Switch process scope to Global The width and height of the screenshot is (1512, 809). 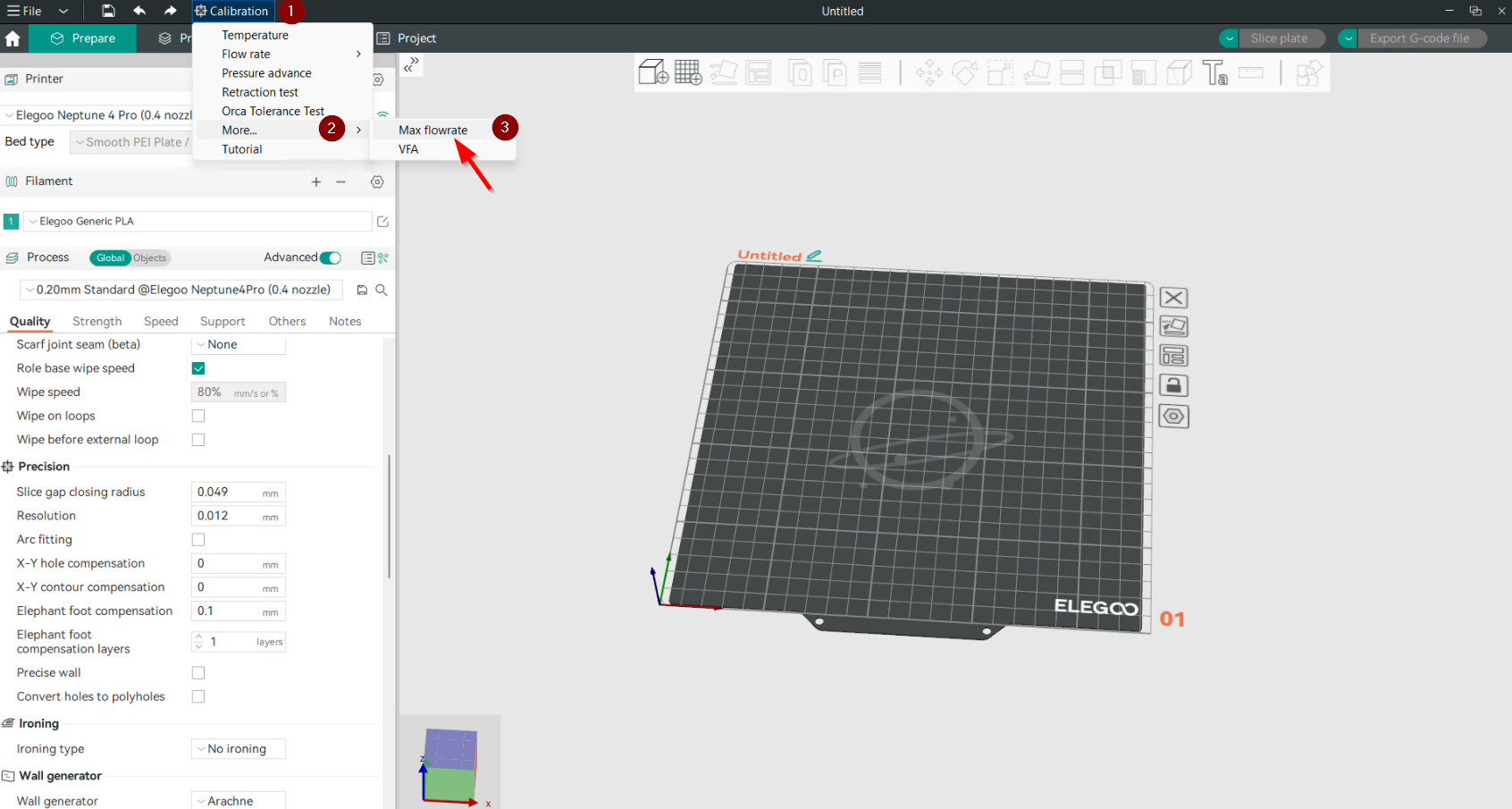click(x=110, y=258)
